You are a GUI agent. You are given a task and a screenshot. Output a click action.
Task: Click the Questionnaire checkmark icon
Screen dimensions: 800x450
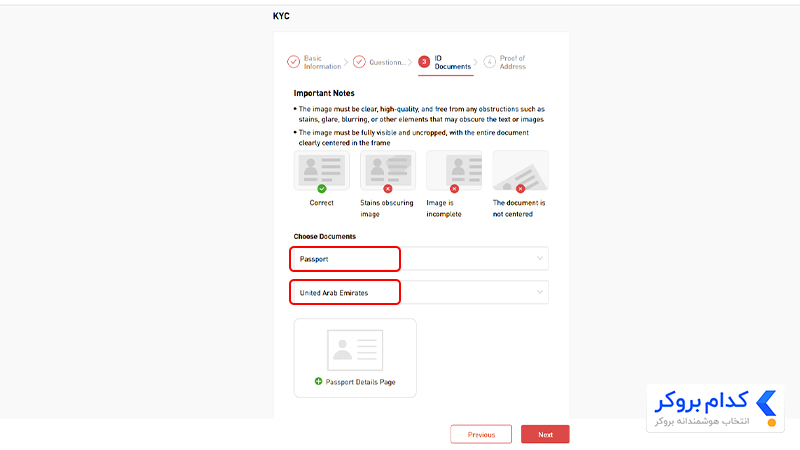click(x=359, y=62)
